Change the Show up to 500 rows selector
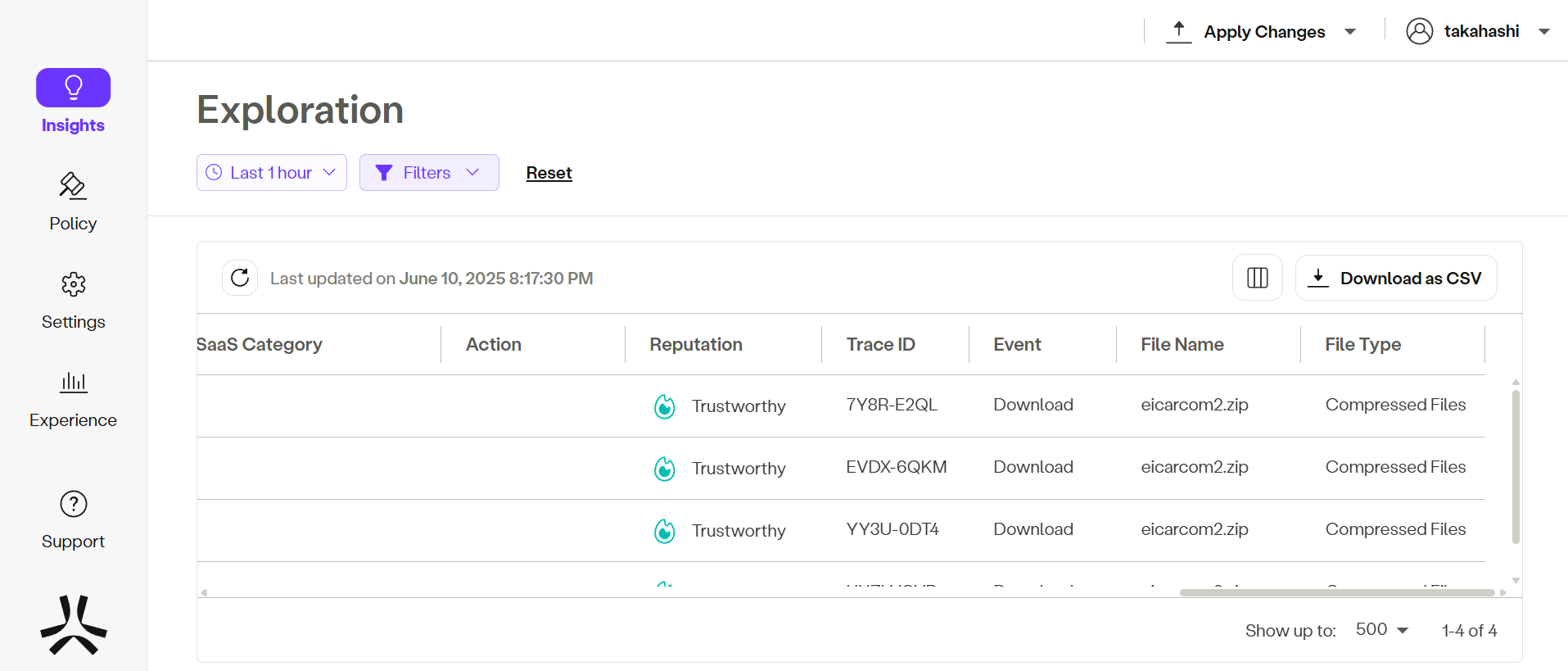The width and height of the screenshot is (1568, 671). click(1381, 630)
